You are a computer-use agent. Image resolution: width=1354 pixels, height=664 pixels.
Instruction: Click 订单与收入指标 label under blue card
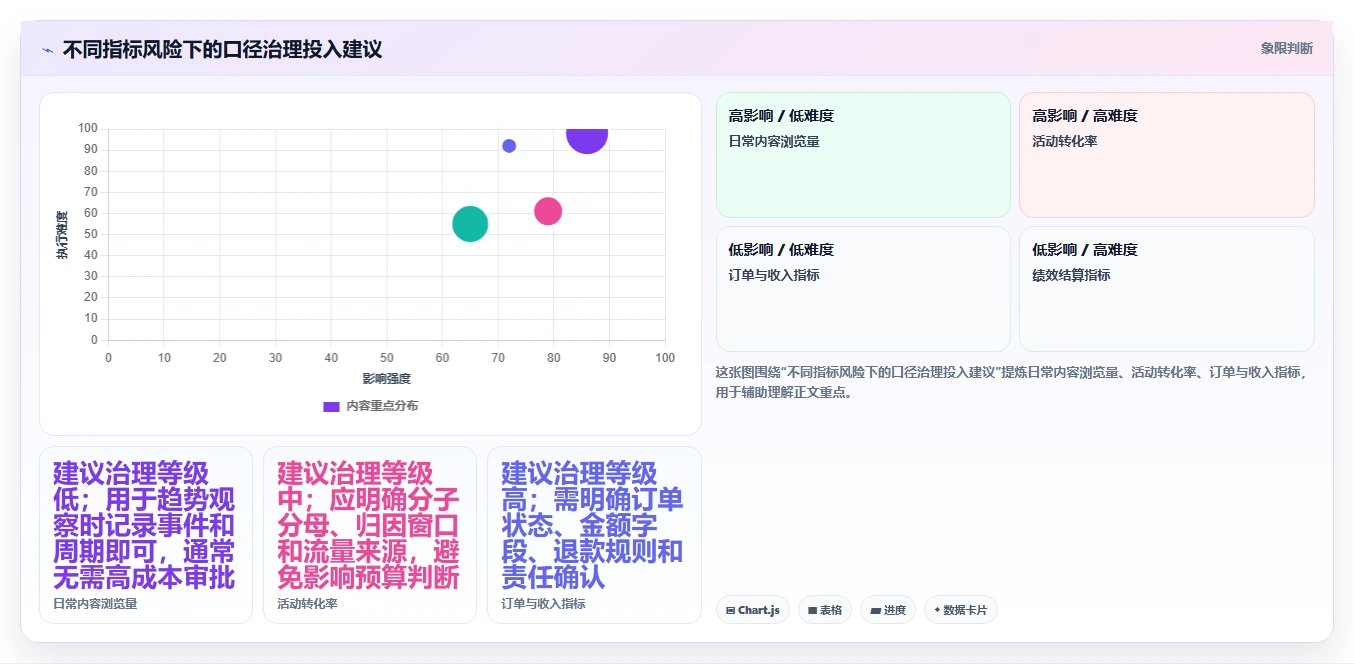(x=543, y=604)
